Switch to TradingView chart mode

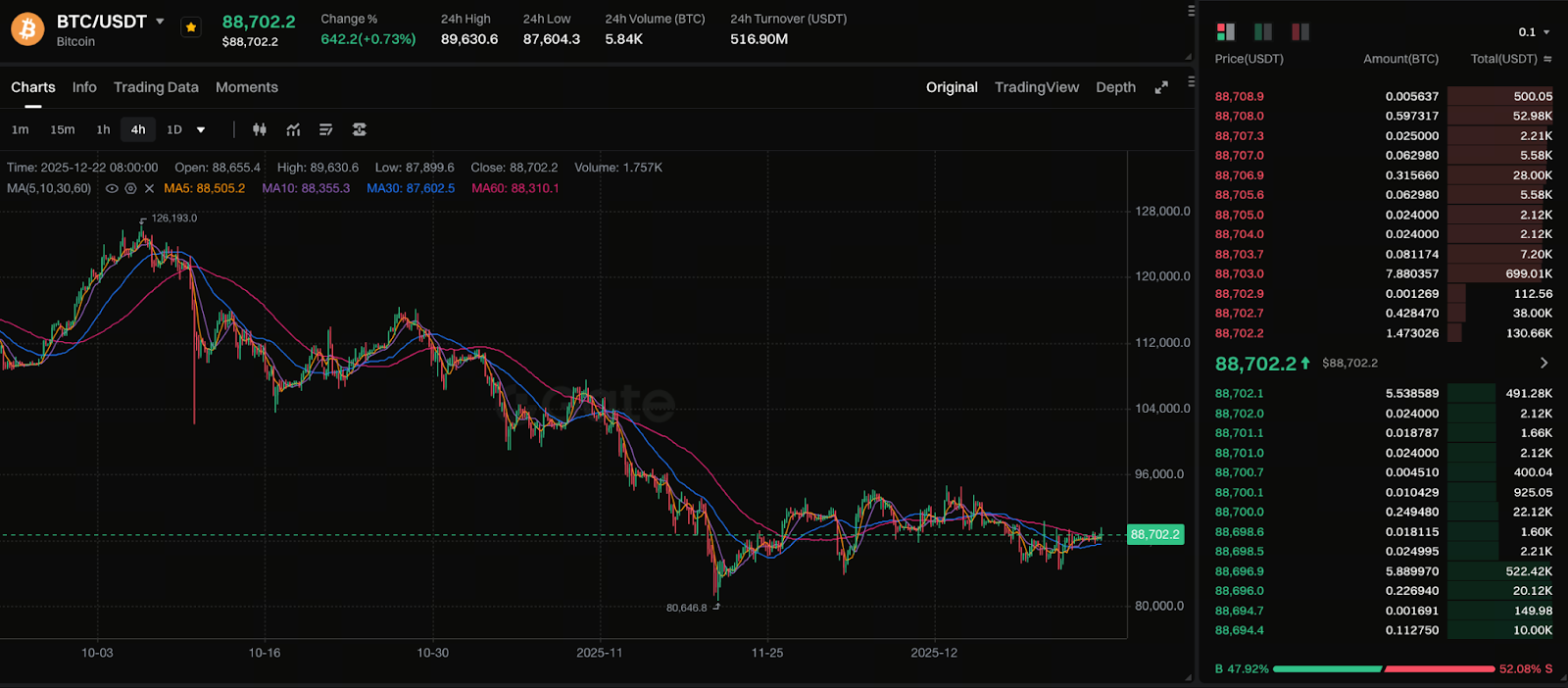[1036, 87]
